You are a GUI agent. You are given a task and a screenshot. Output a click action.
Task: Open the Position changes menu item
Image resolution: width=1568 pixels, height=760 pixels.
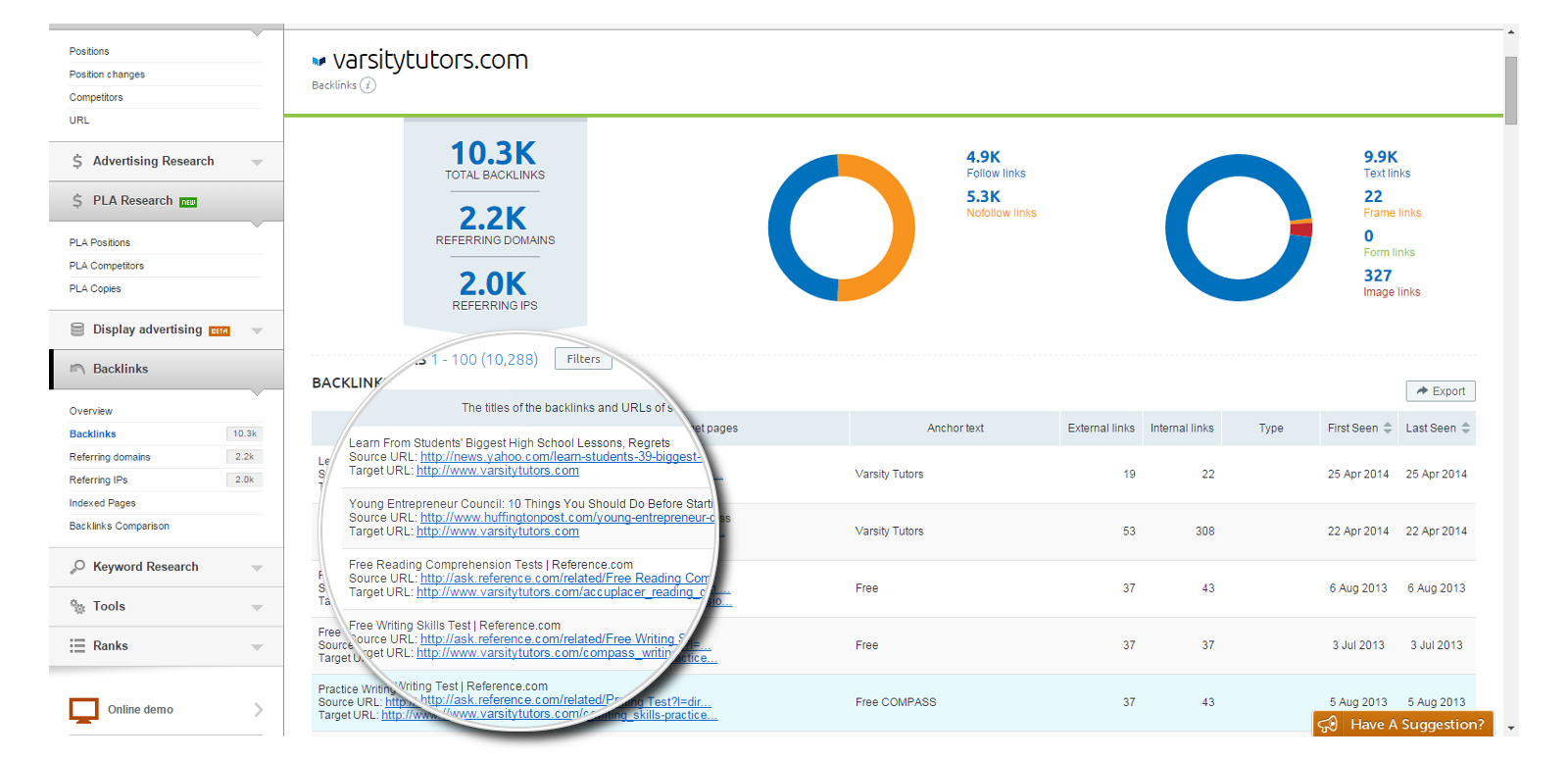[107, 75]
